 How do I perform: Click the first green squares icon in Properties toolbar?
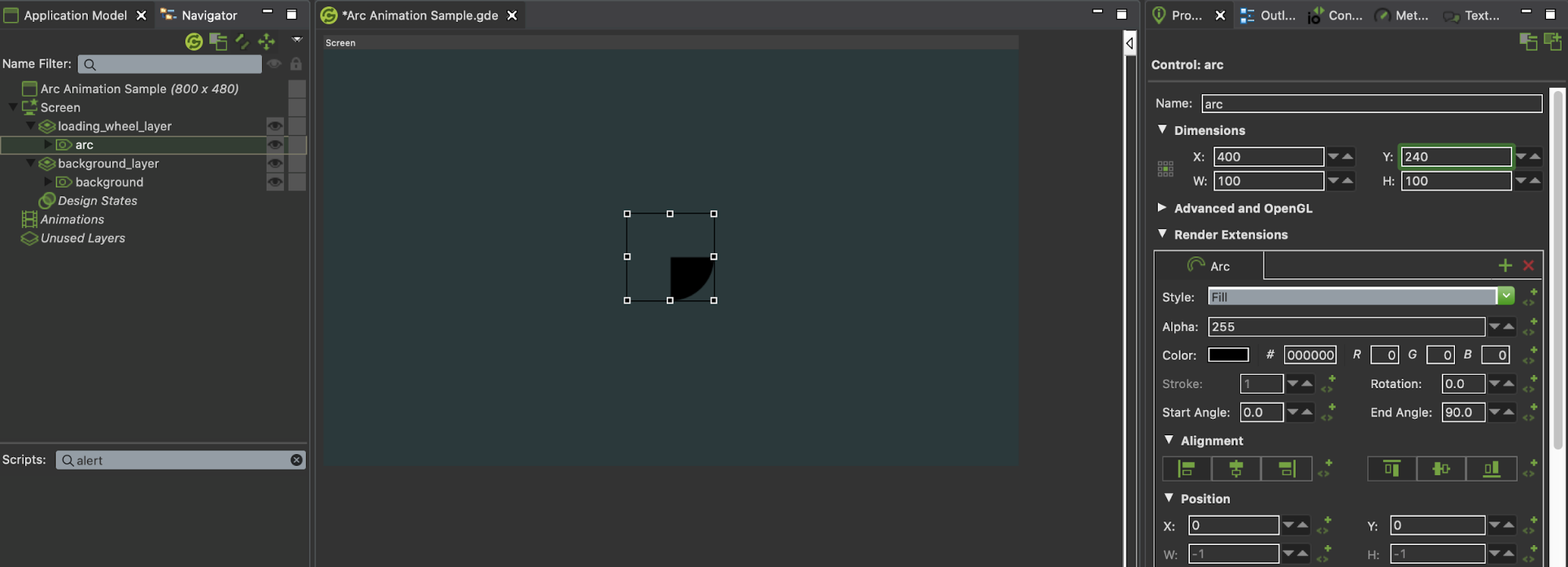click(1528, 42)
